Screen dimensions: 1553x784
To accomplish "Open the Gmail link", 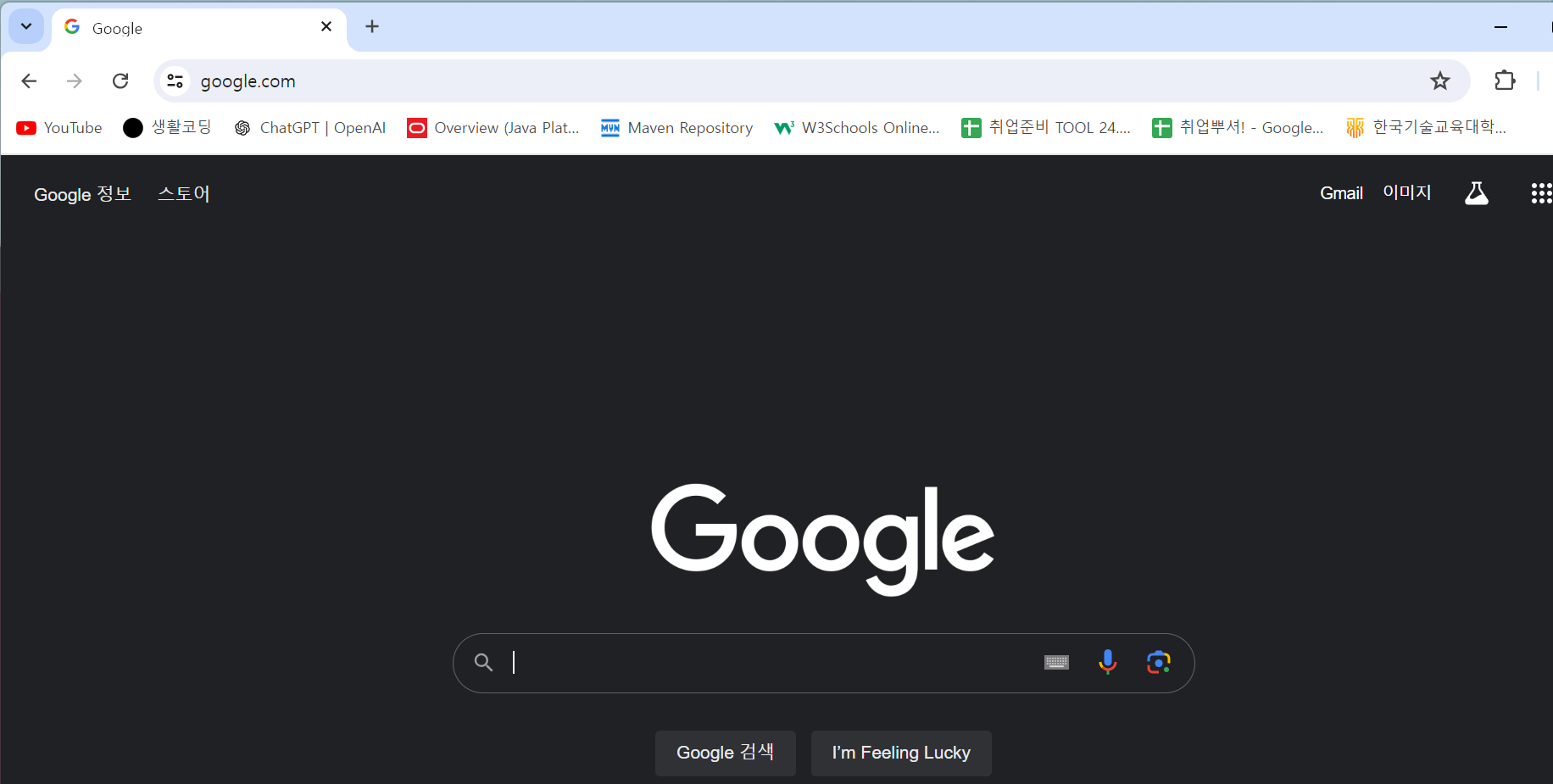I will pyautogui.click(x=1341, y=193).
